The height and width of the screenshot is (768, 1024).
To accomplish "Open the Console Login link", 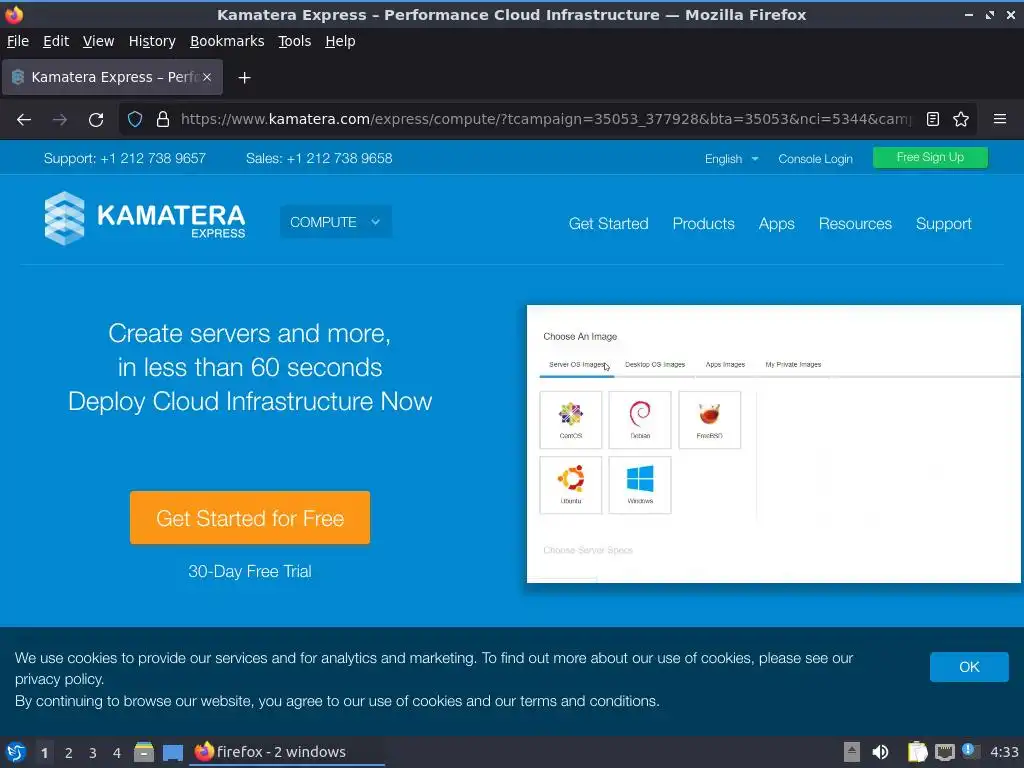I will point(815,159).
